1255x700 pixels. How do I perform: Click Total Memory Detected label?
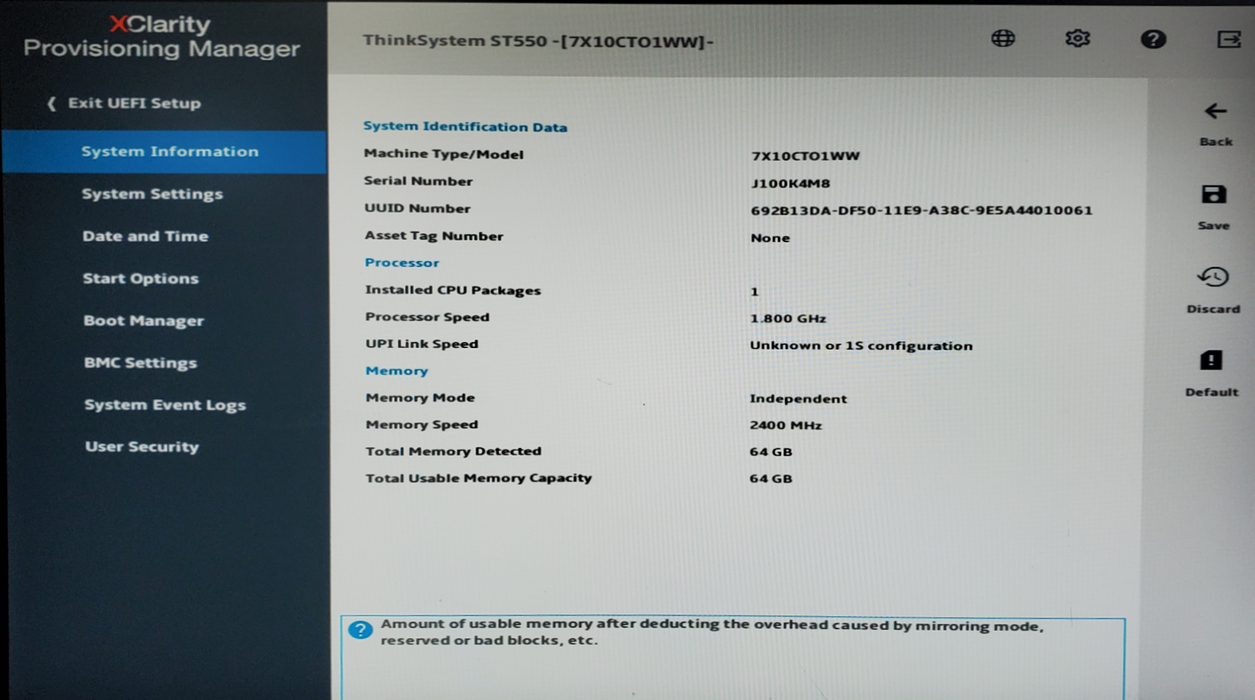pyautogui.click(x=453, y=451)
